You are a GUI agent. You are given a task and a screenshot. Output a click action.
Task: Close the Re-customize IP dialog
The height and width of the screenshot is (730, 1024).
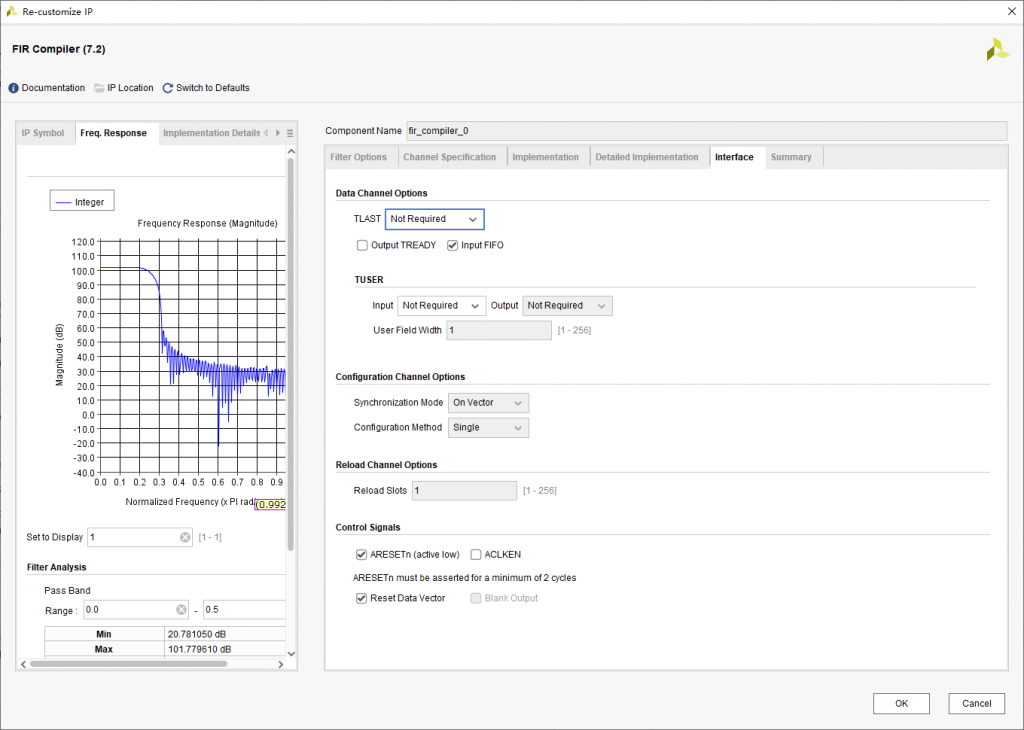1012,12
